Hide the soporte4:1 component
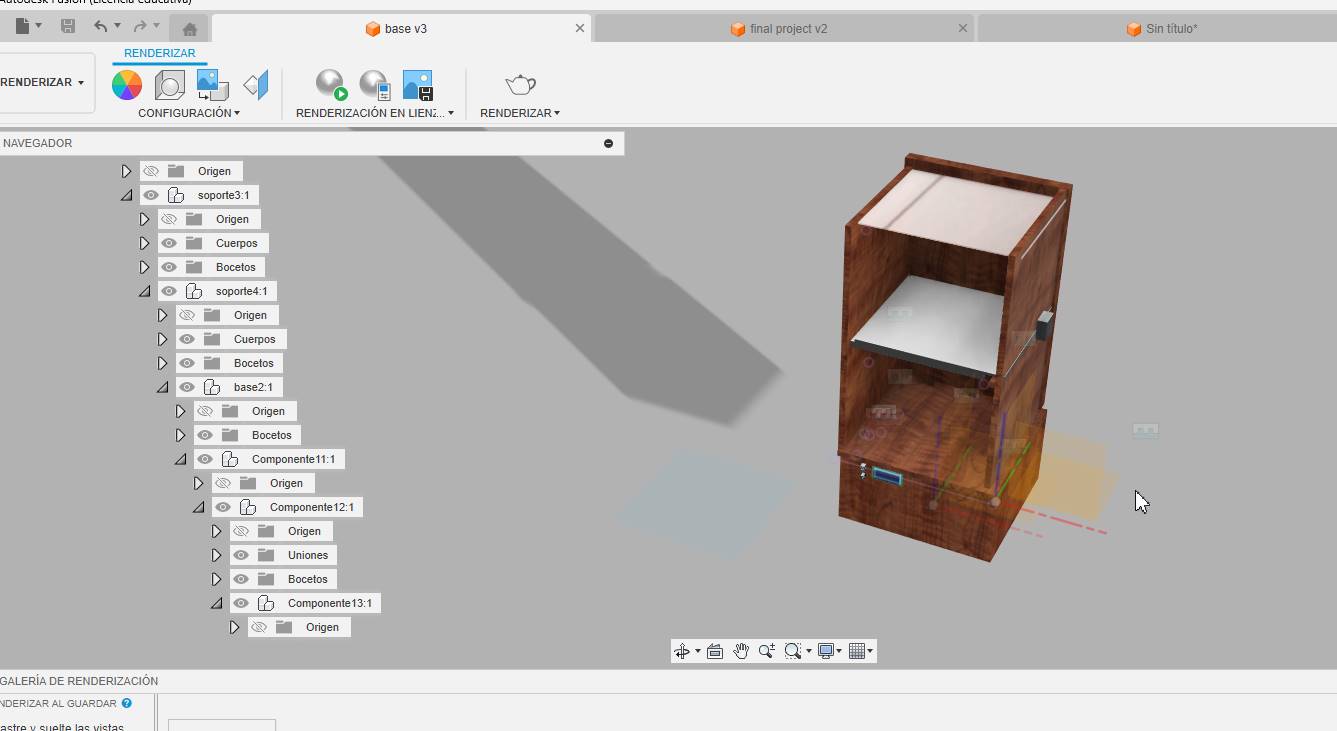The image size is (1337, 731). pyautogui.click(x=169, y=291)
